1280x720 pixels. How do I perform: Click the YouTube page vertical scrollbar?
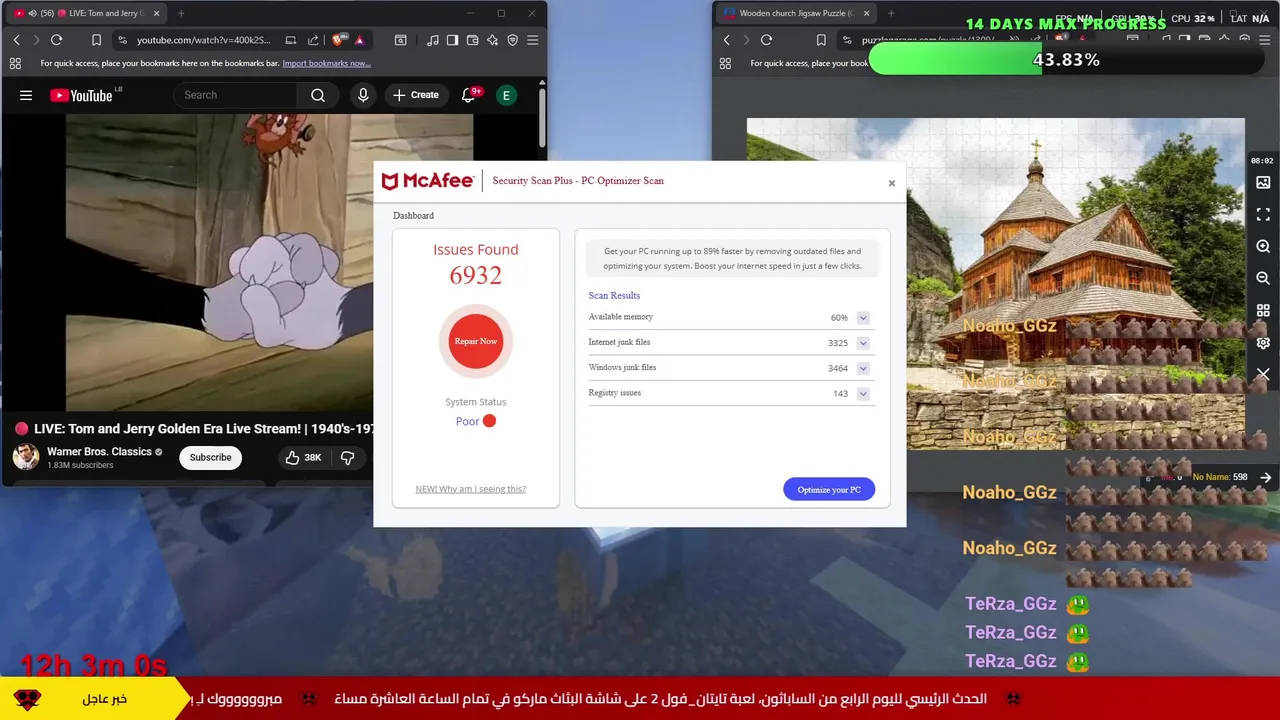tap(542, 118)
